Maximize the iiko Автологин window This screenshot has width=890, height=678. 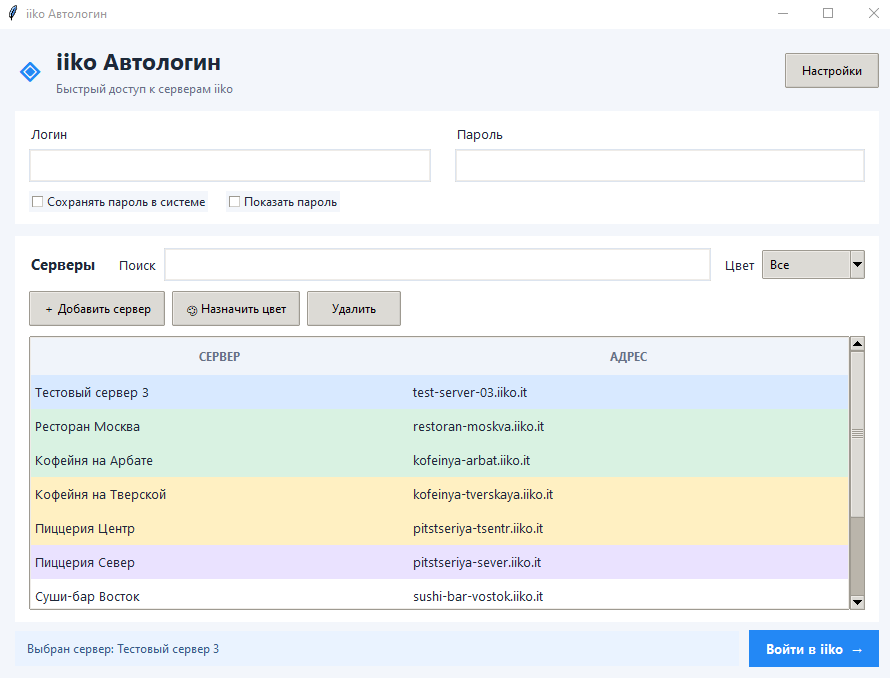tap(828, 13)
